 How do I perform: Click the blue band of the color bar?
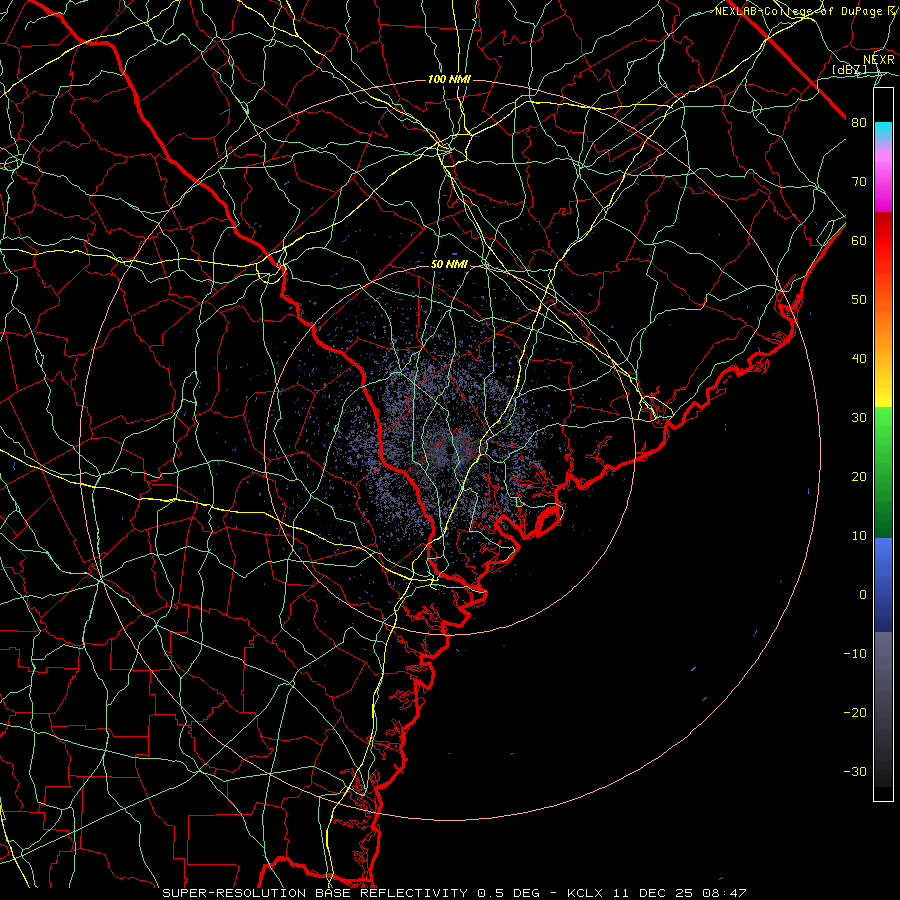pyautogui.click(x=883, y=585)
